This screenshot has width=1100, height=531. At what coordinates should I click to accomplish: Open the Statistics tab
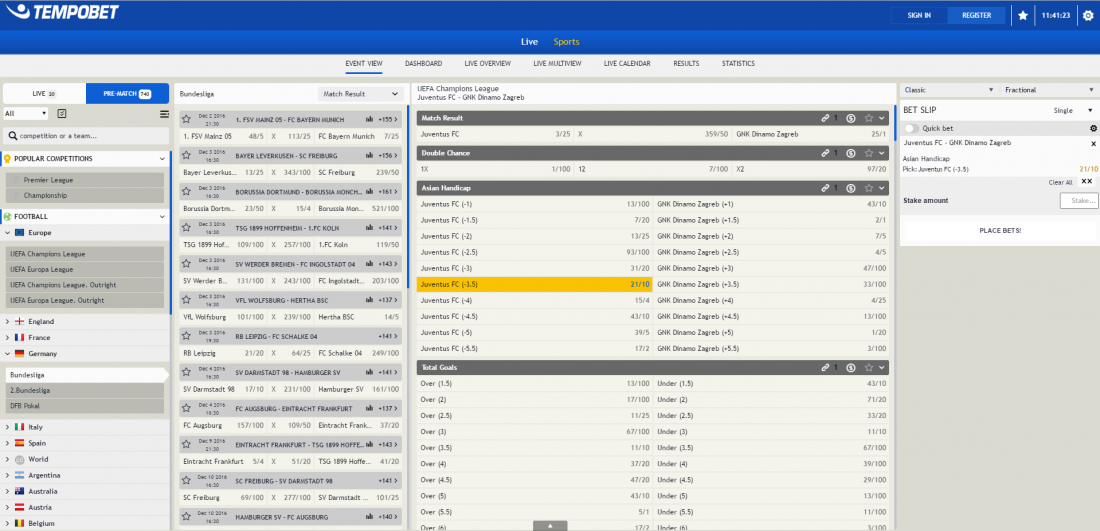coord(738,64)
